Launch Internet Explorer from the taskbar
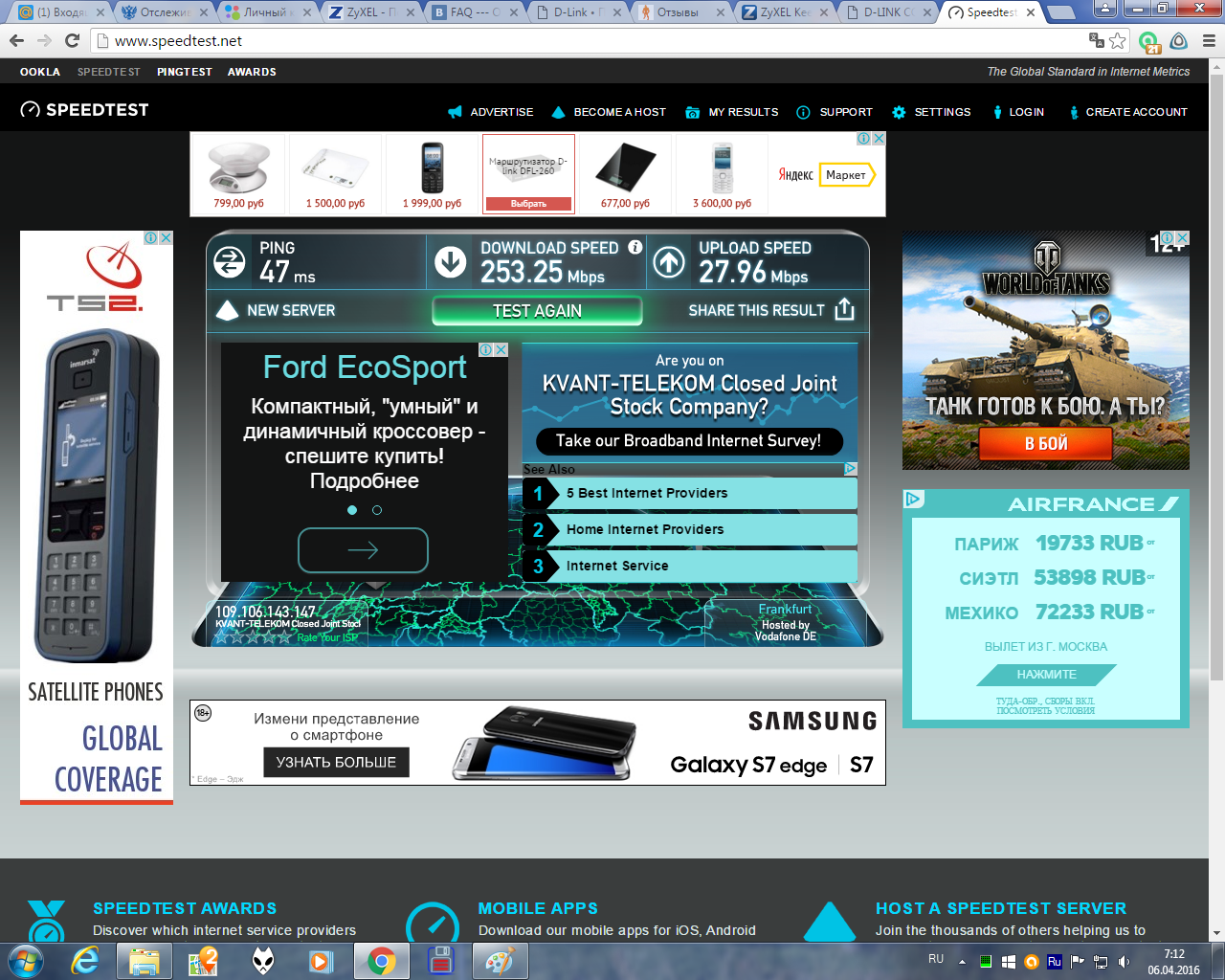Viewport: 1225px width, 980px height. click(86, 961)
